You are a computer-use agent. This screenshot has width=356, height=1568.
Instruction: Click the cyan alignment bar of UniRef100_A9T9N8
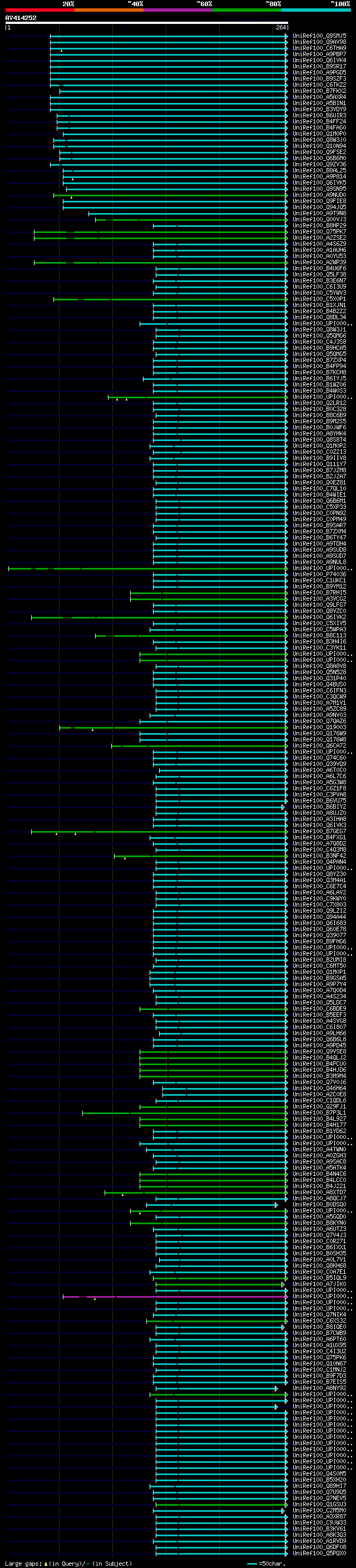point(188,214)
